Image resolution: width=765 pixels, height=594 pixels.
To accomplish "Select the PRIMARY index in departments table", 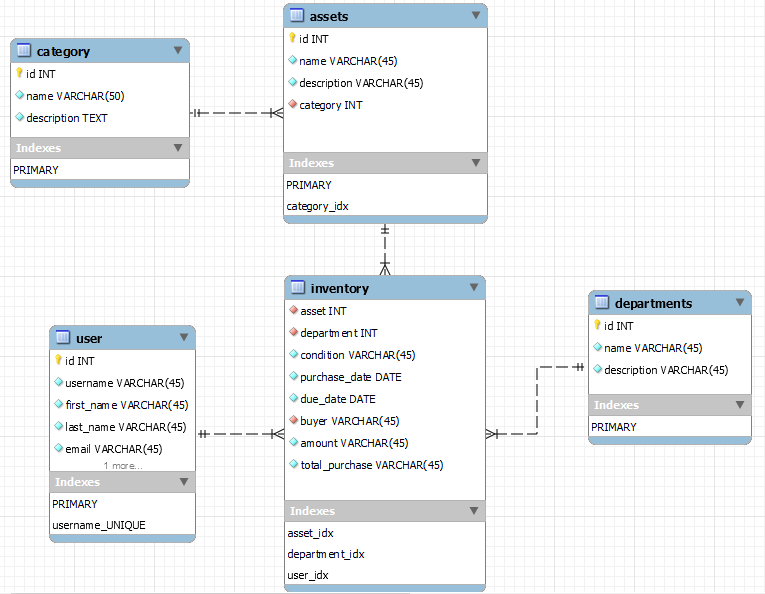I will [x=613, y=427].
